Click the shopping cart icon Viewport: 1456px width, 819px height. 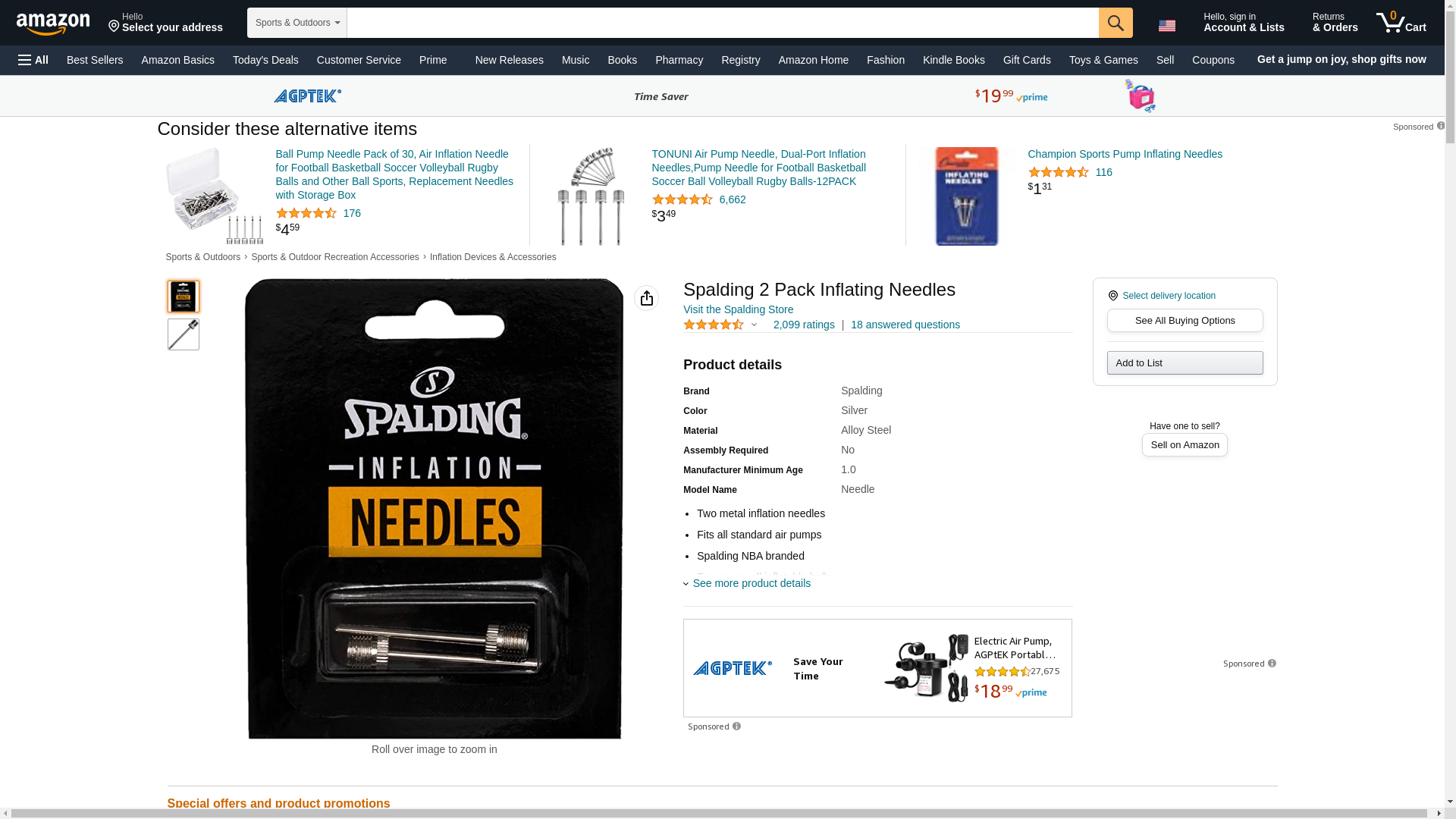[1401, 22]
